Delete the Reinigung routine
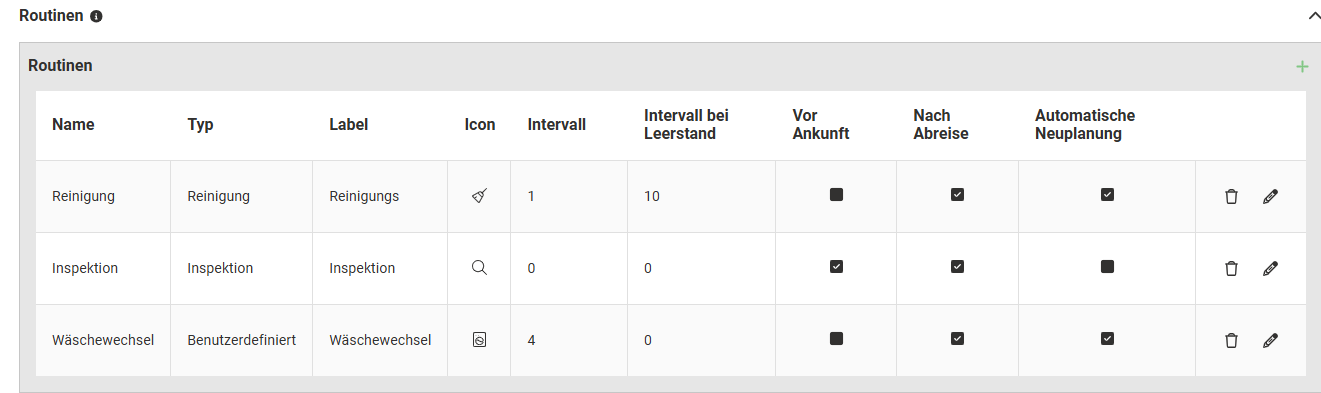This screenshot has height=393, width=1321. pyautogui.click(x=1231, y=197)
